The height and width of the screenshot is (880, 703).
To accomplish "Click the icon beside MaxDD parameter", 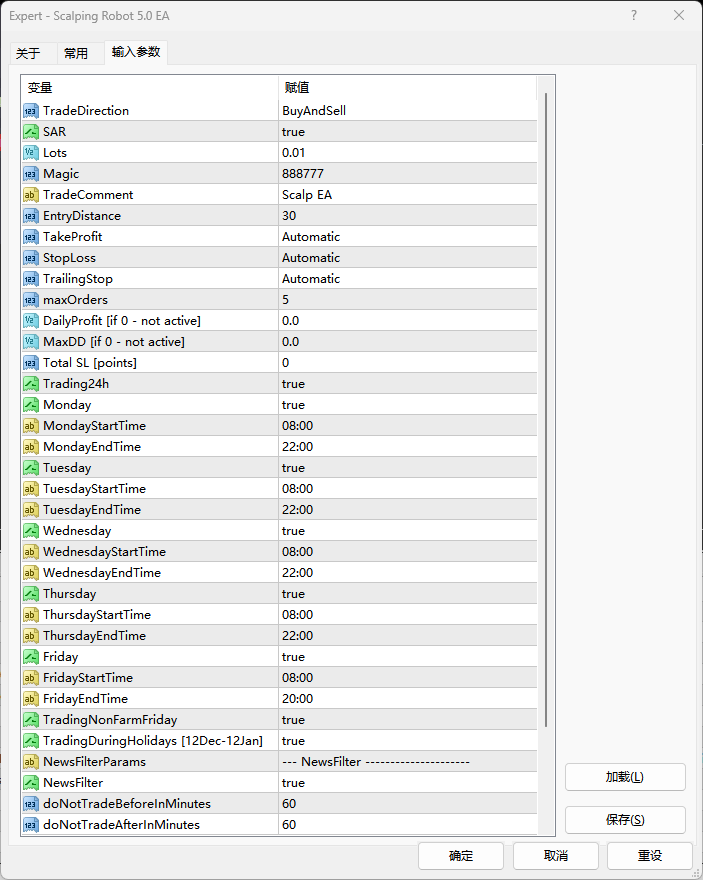I will point(31,342).
